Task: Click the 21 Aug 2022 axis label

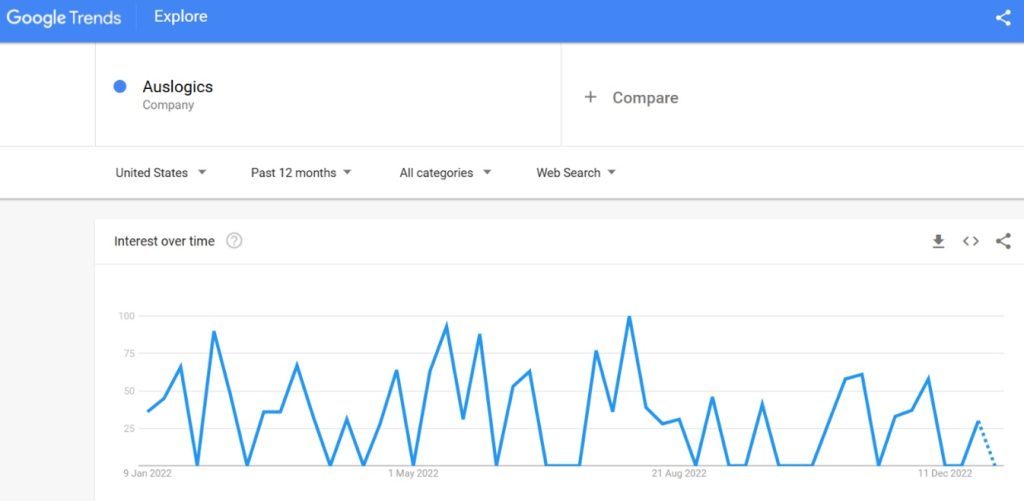Action: pyautogui.click(x=679, y=474)
